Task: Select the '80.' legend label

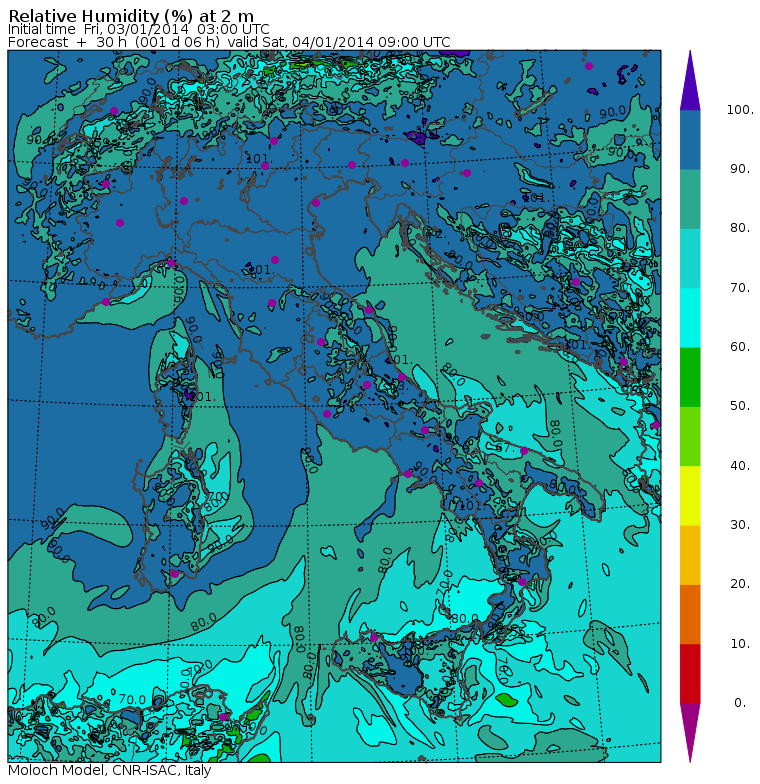Action: (x=740, y=228)
